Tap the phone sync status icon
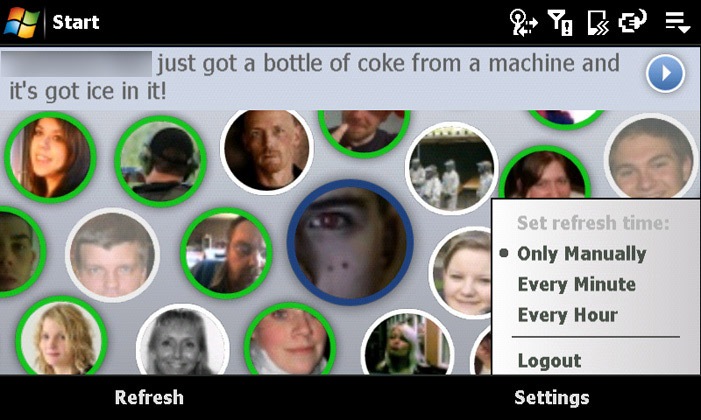This screenshot has width=701, height=420. tap(598, 22)
